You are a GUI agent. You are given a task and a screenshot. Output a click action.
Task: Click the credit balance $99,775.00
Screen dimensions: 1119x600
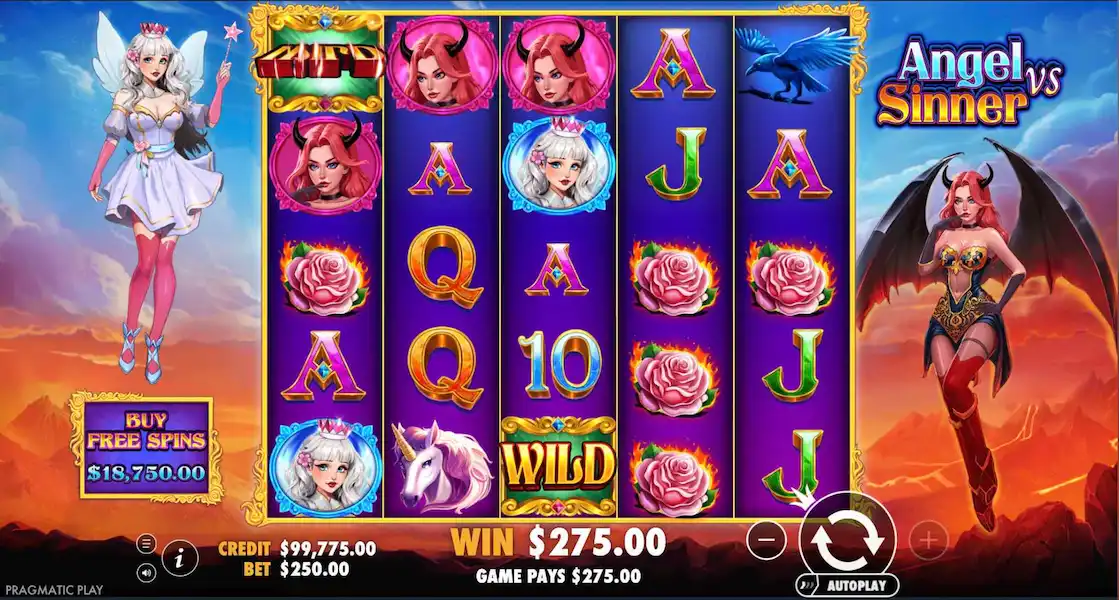pos(328,548)
